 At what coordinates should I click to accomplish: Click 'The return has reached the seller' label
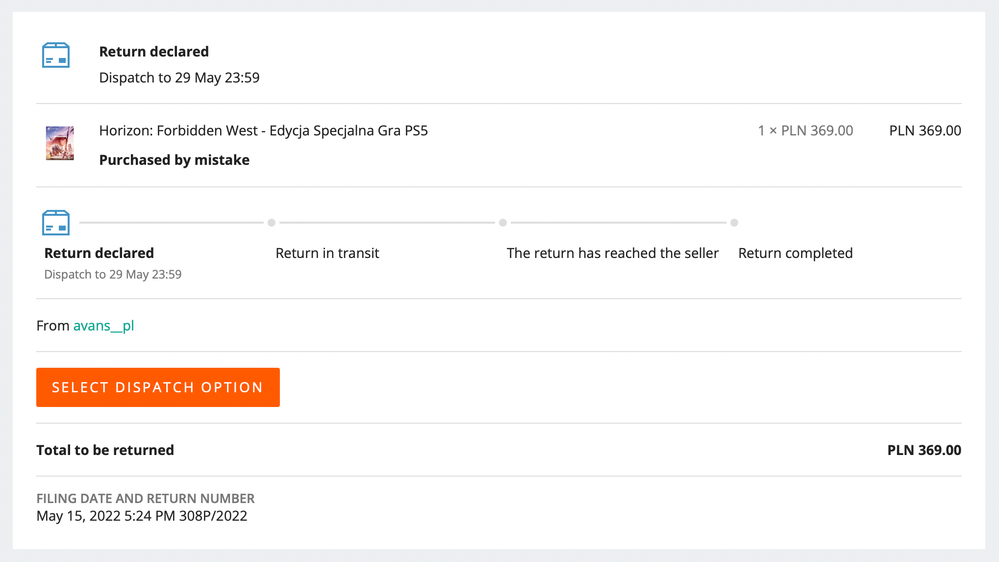tap(612, 253)
